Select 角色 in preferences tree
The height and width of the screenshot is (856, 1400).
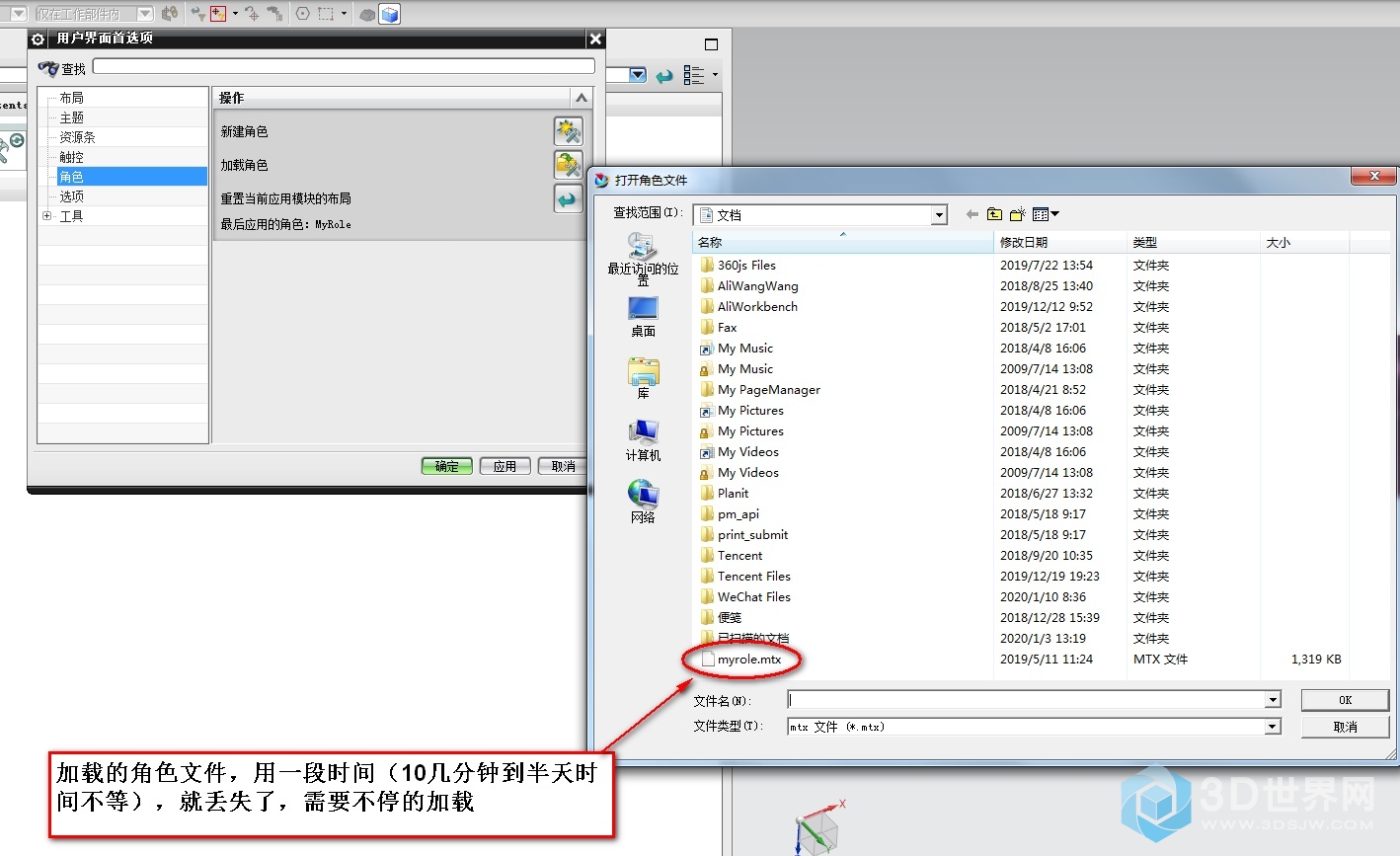pyautogui.click(x=71, y=177)
